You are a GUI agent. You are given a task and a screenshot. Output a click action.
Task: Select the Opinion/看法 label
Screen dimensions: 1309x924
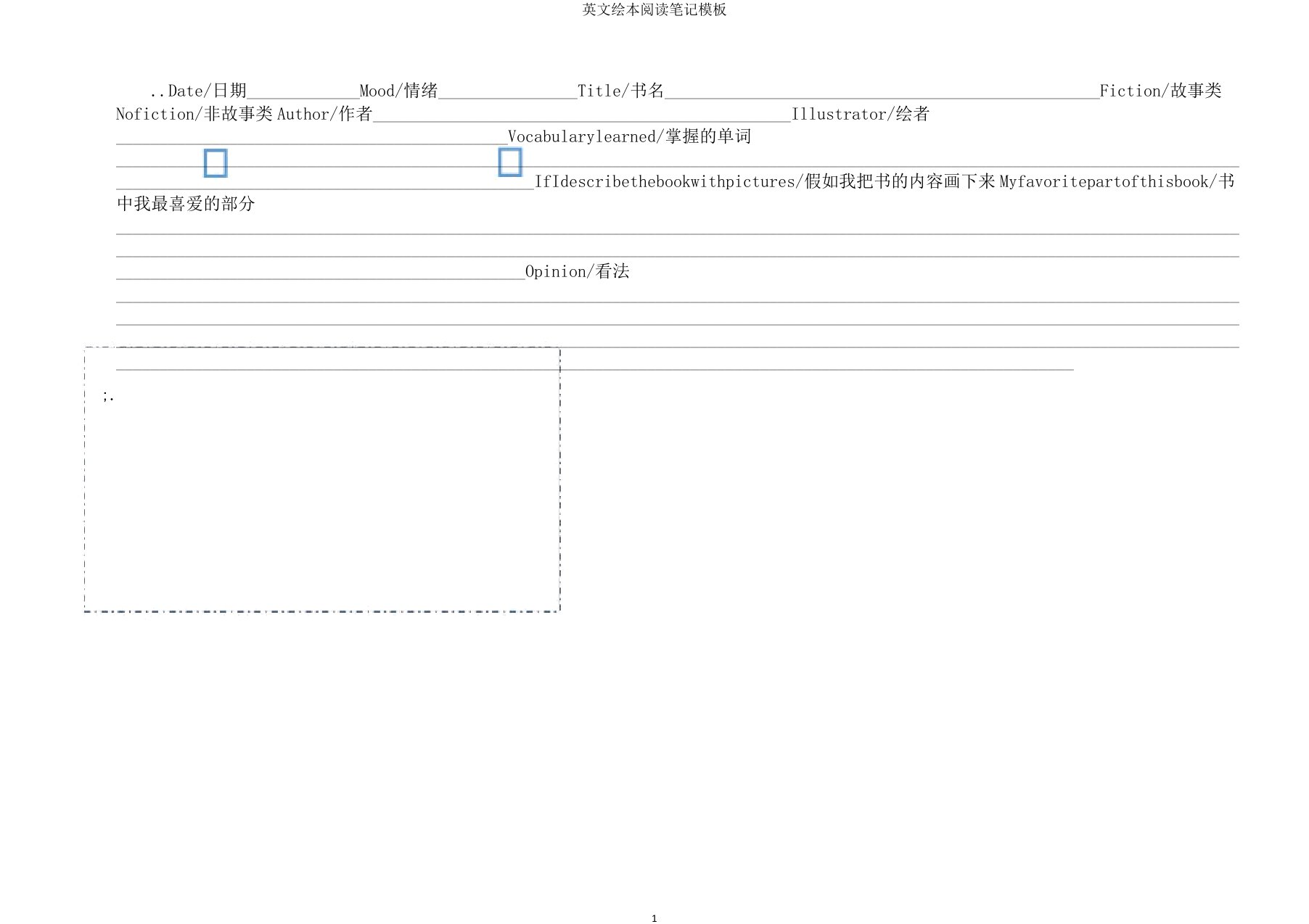coord(578,271)
